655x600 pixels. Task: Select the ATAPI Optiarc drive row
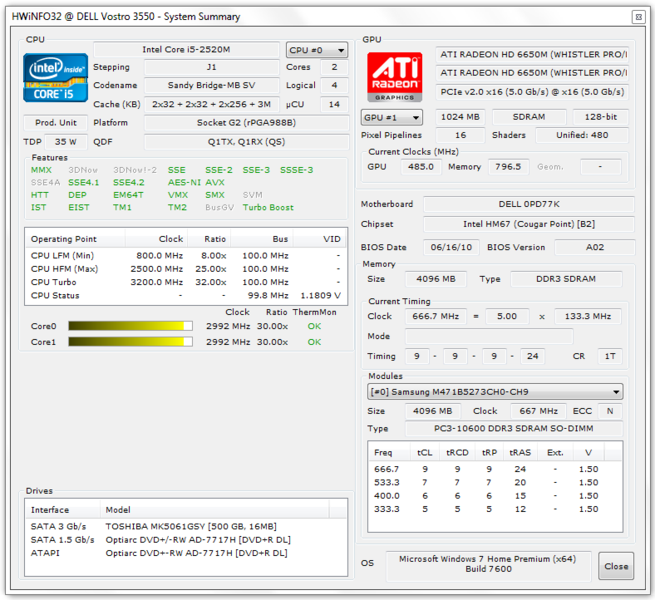coord(186,553)
